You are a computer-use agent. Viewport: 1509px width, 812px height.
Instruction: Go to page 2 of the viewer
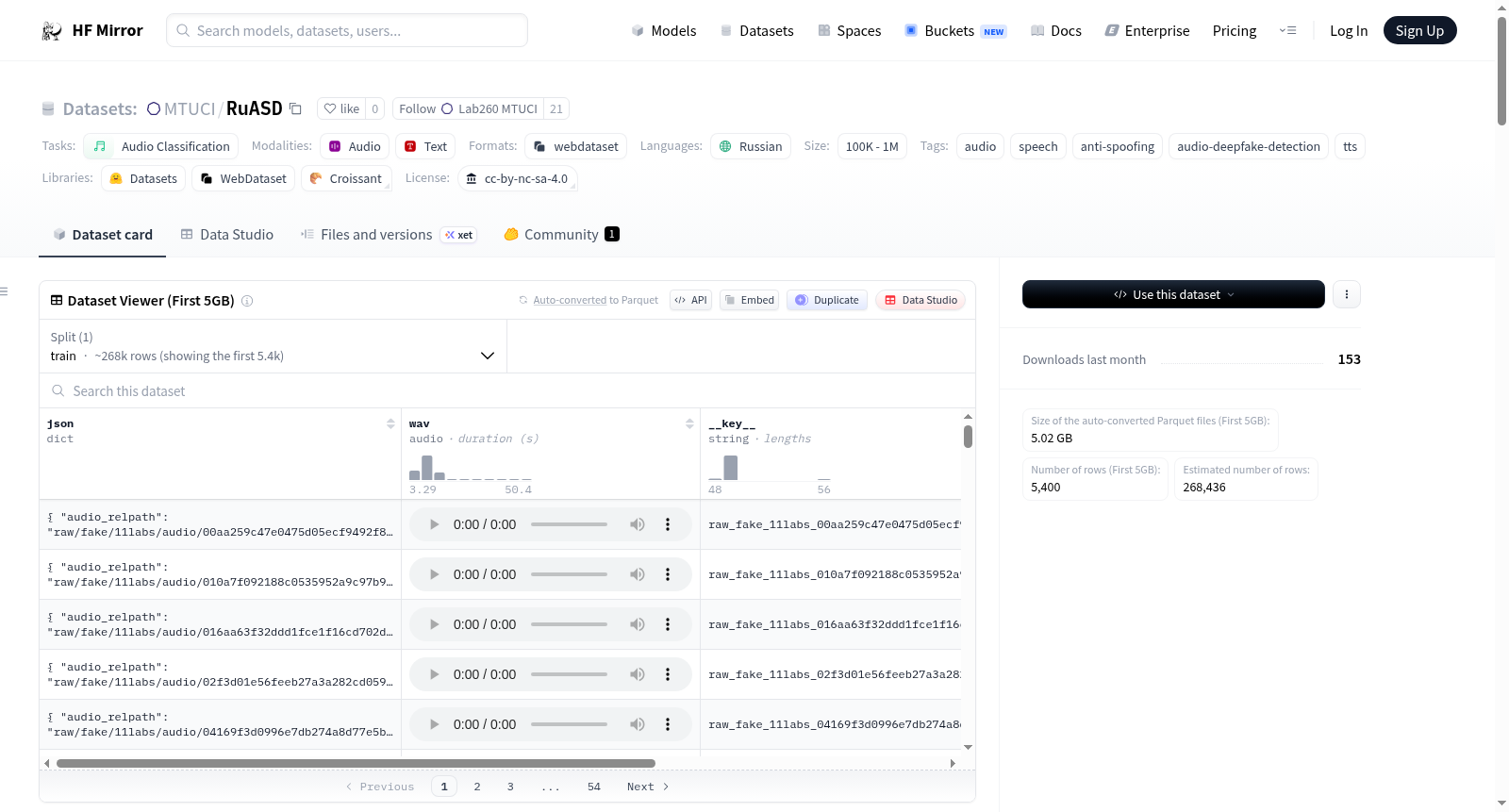tap(477, 787)
